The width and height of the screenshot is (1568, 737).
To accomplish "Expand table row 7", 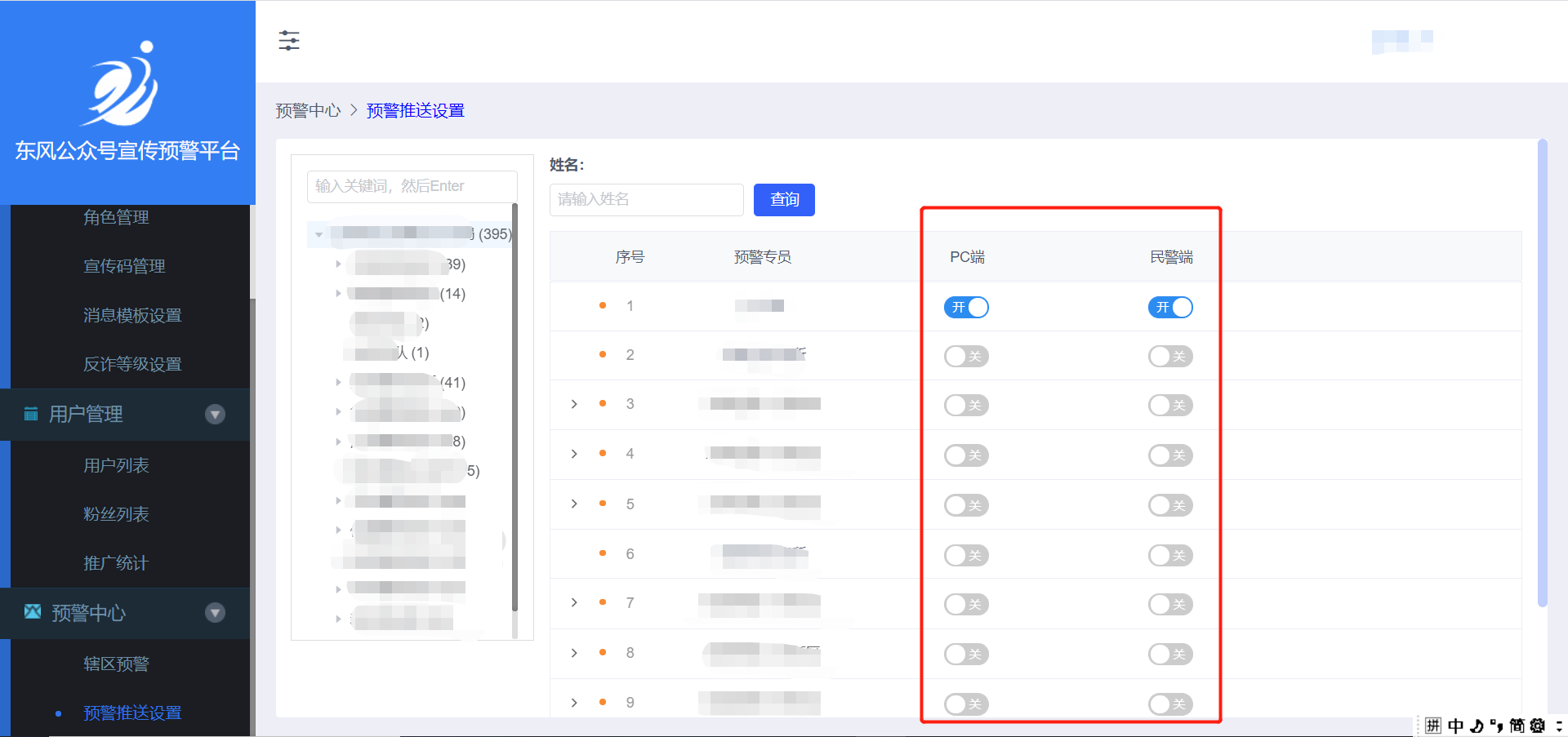I will point(574,602).
